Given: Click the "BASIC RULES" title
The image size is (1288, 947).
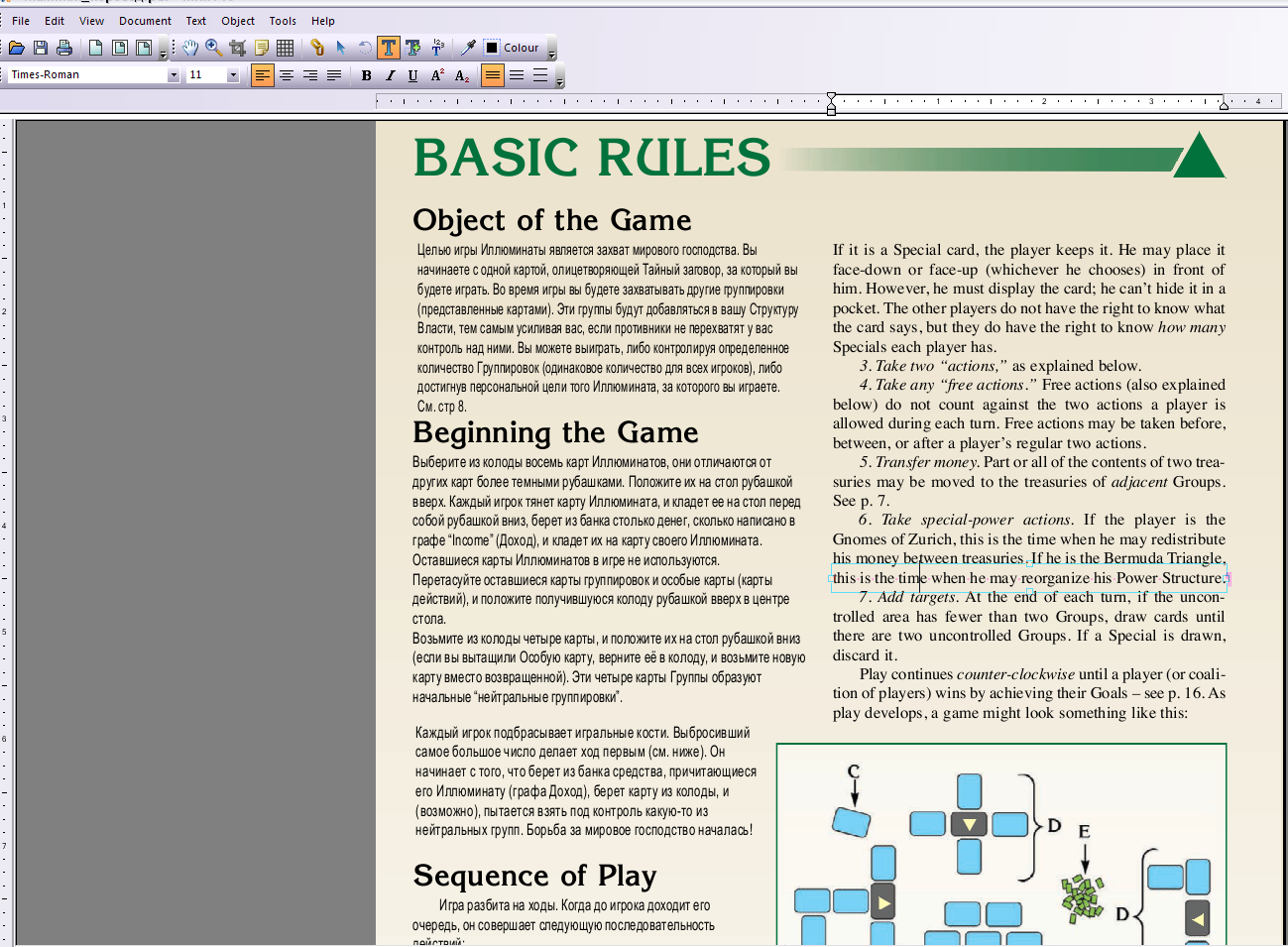Looking at the screenshot, I should tap(592, 158).
